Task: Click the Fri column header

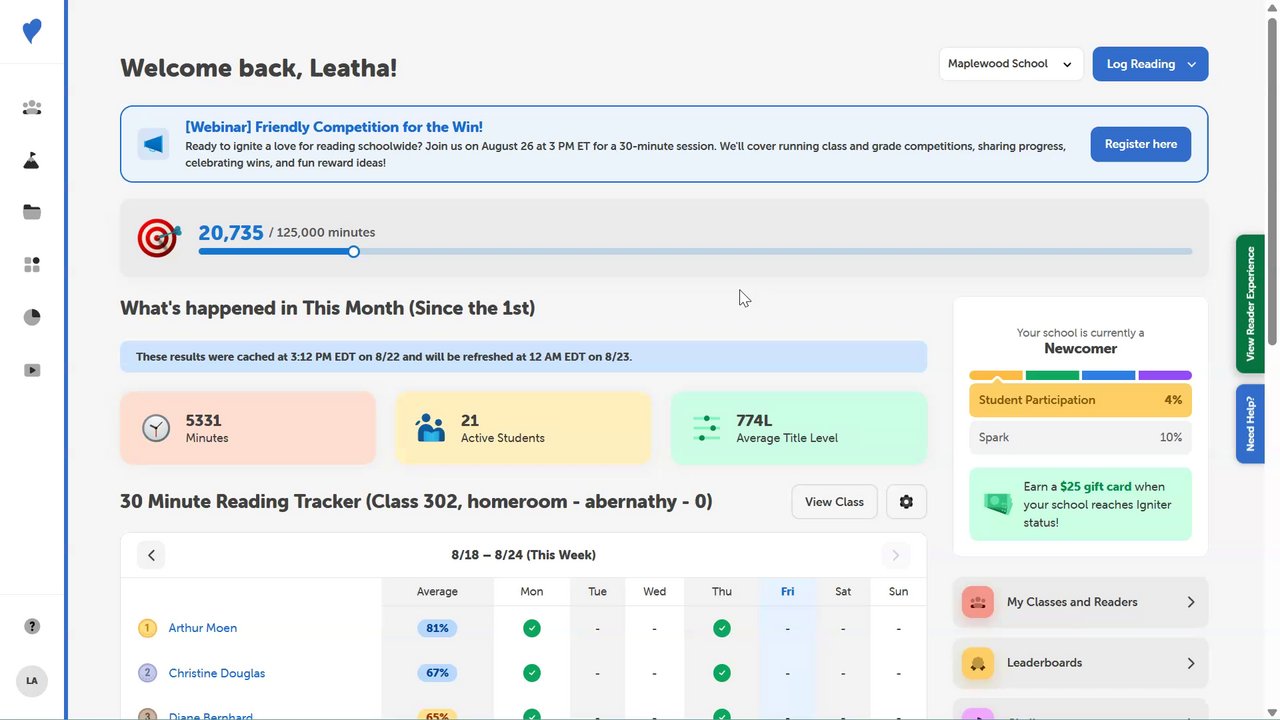Action: coord(788,592)
